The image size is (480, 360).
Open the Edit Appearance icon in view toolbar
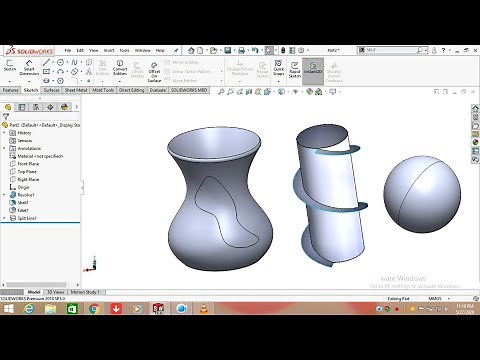point(309,92)
